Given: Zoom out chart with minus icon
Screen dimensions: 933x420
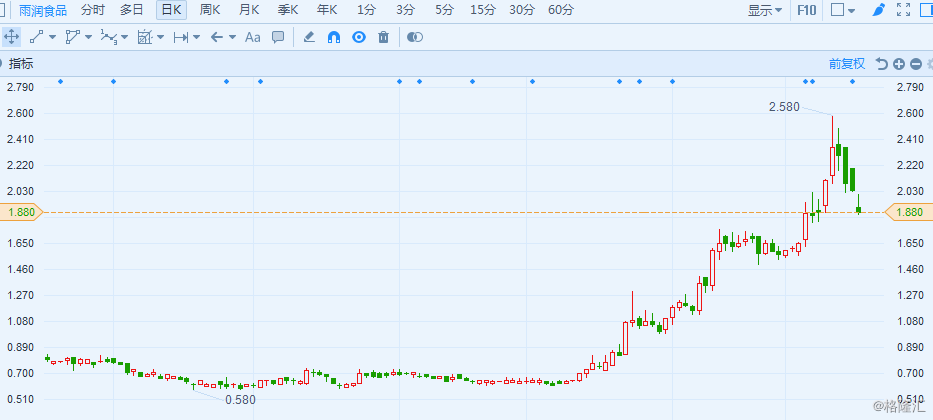Looking at the screenshot, I should tap(916, 64).
